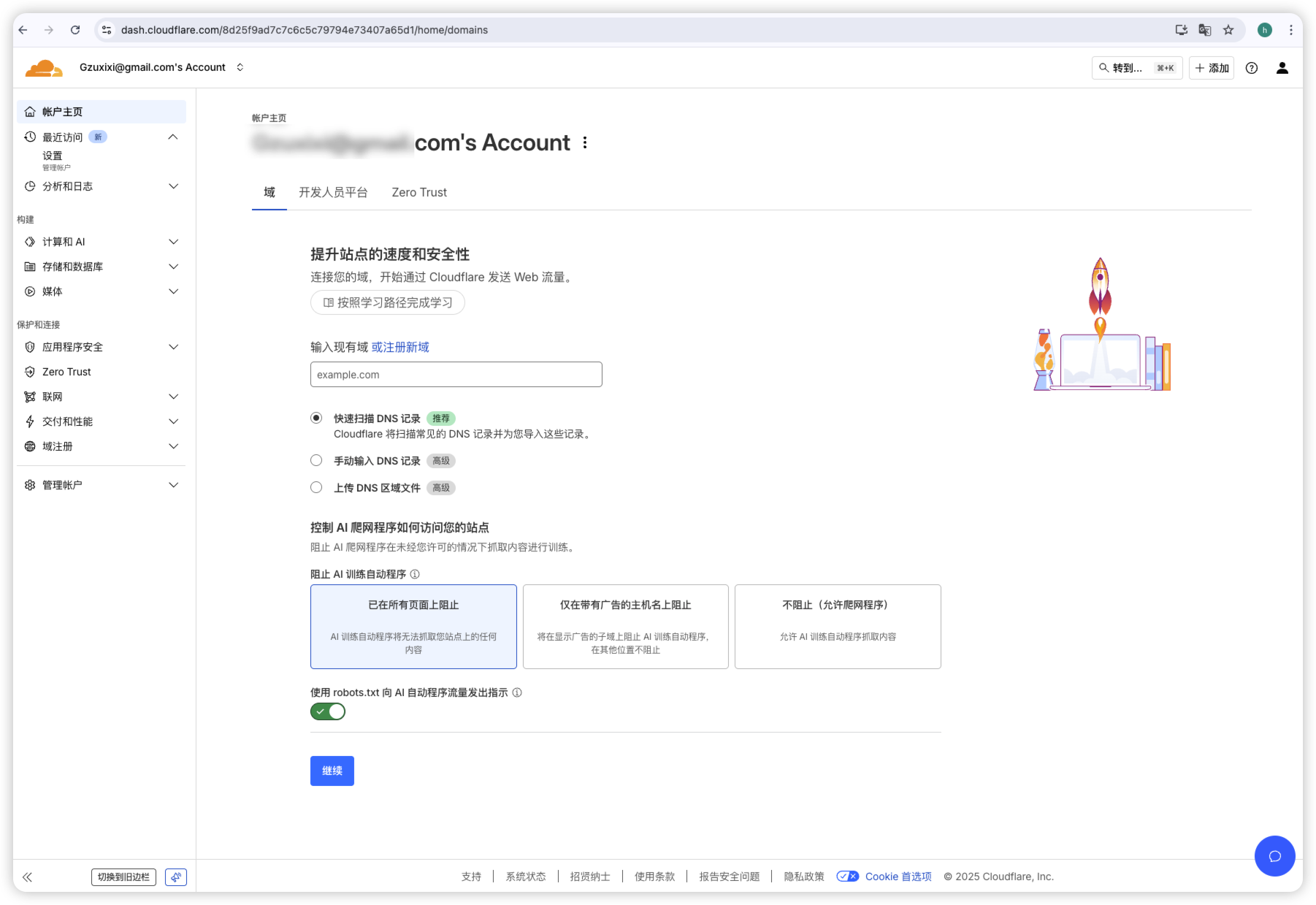Switch to the Zero Trust tab
1316x905 pixels.
[x=419, y=192]
